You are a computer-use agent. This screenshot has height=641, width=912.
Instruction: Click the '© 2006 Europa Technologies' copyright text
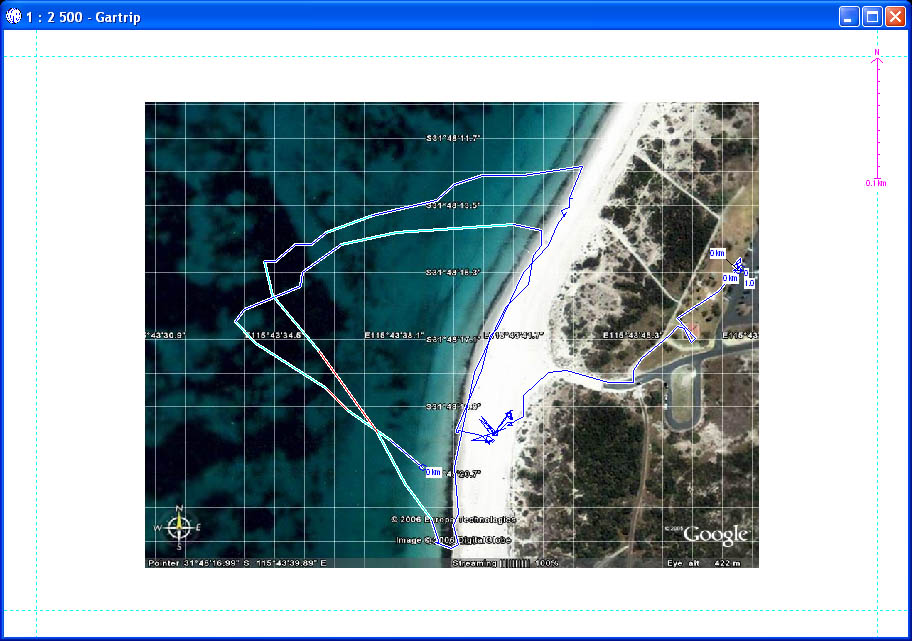click(x=455, y=520)
